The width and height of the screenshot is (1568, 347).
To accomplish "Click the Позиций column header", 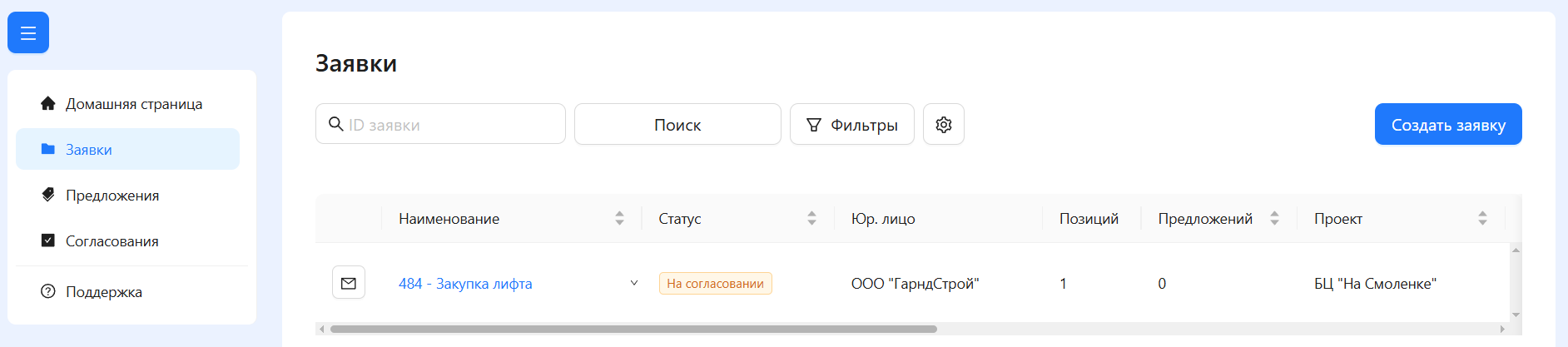I will coord(1089,219).
